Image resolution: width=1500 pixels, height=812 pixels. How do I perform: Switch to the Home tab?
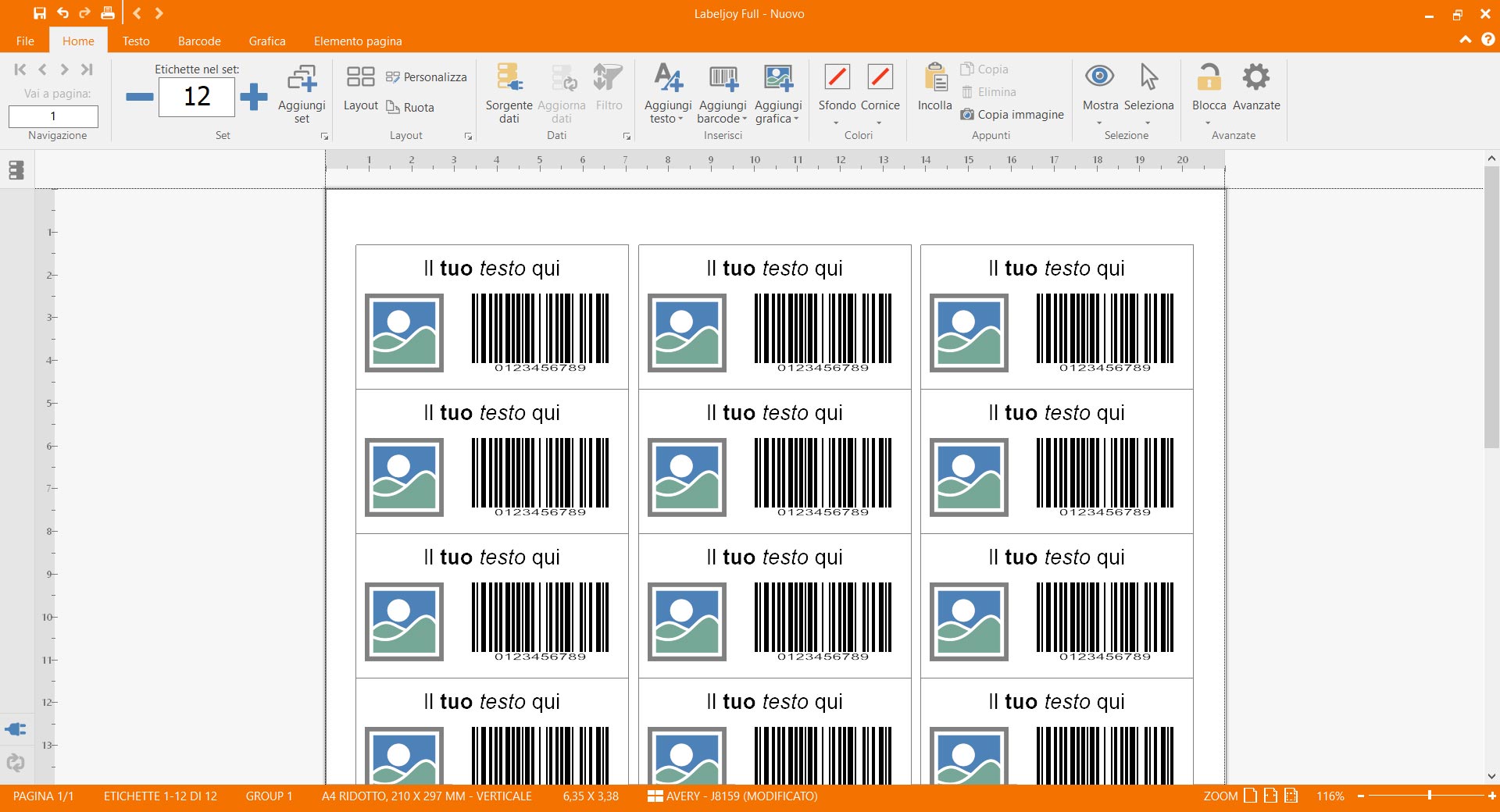tap(78, 41)
